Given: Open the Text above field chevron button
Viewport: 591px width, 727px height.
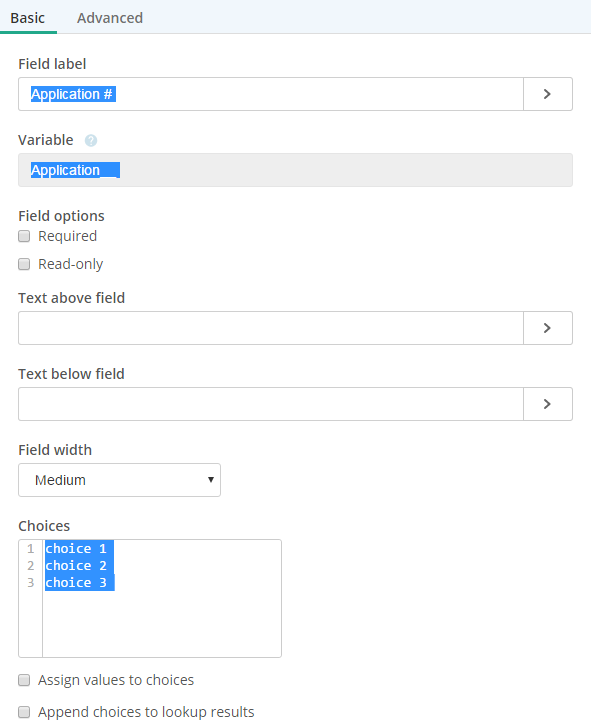Looking at the screenshot, I should [548, 328].
